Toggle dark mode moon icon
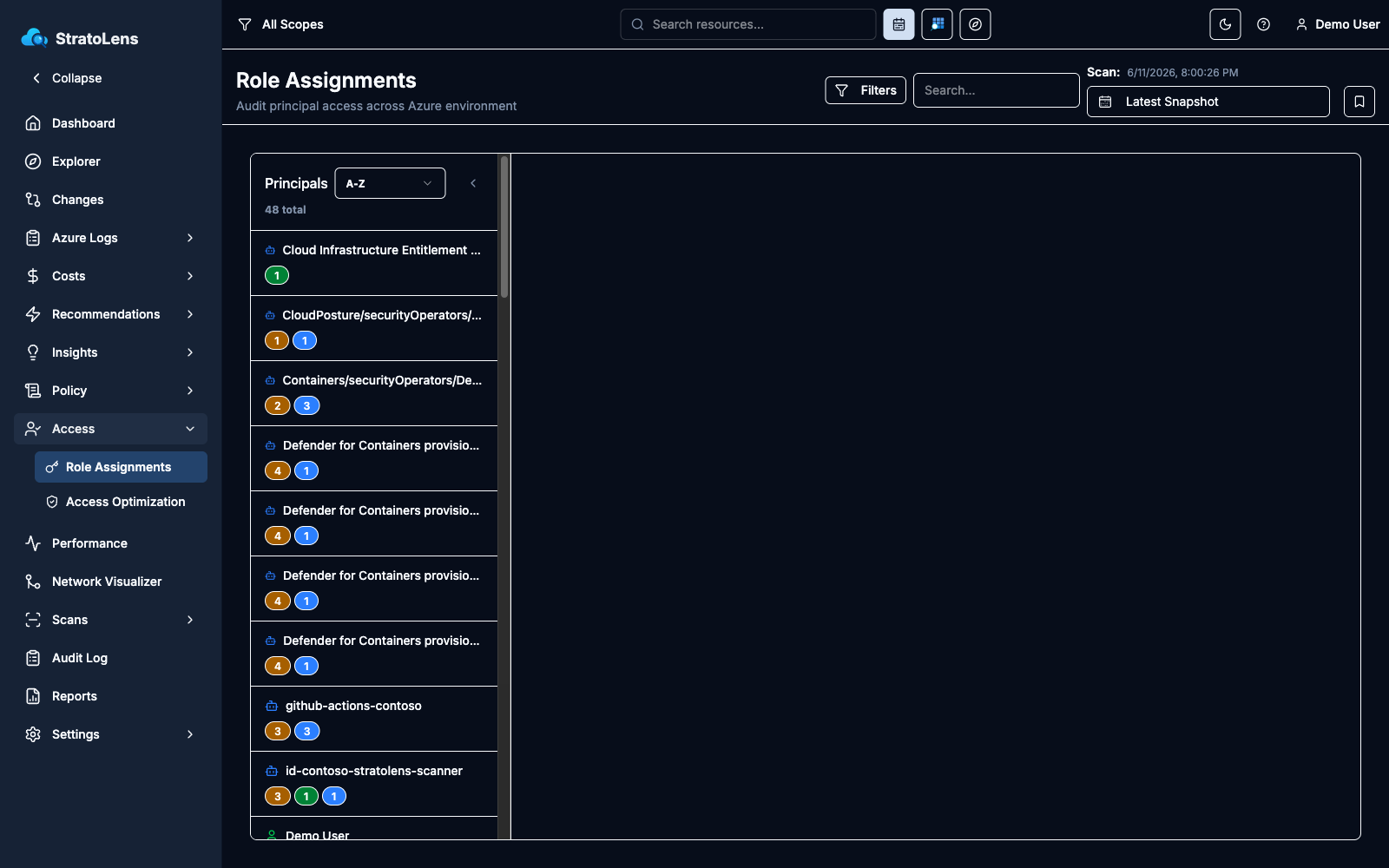1389x868 pixels. click(1225, 24)
